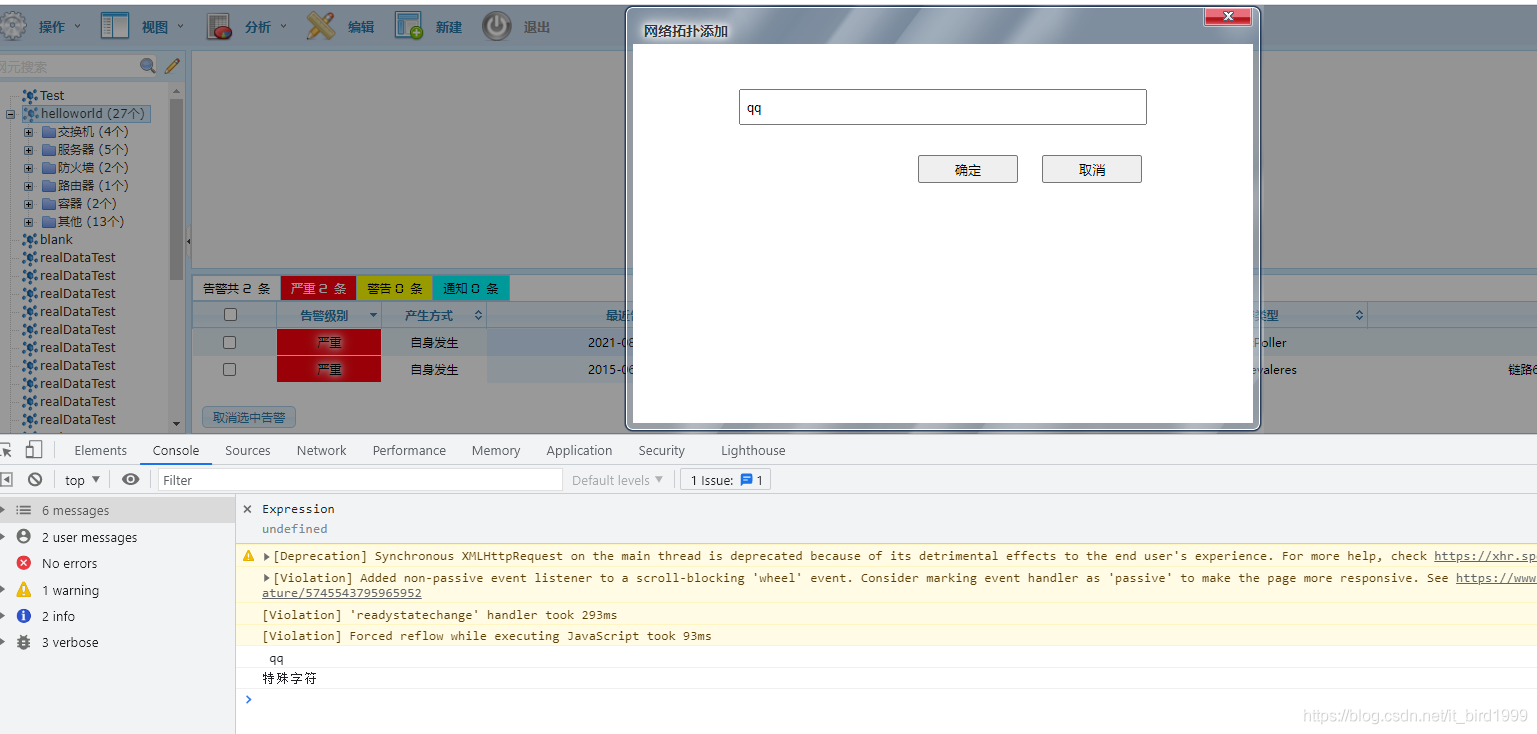Image resolution: width=1537 pixels, height=734 pixels.
Task: Toggle the select-all checkbox in alarm table header
Action: (x=229, y=314)
